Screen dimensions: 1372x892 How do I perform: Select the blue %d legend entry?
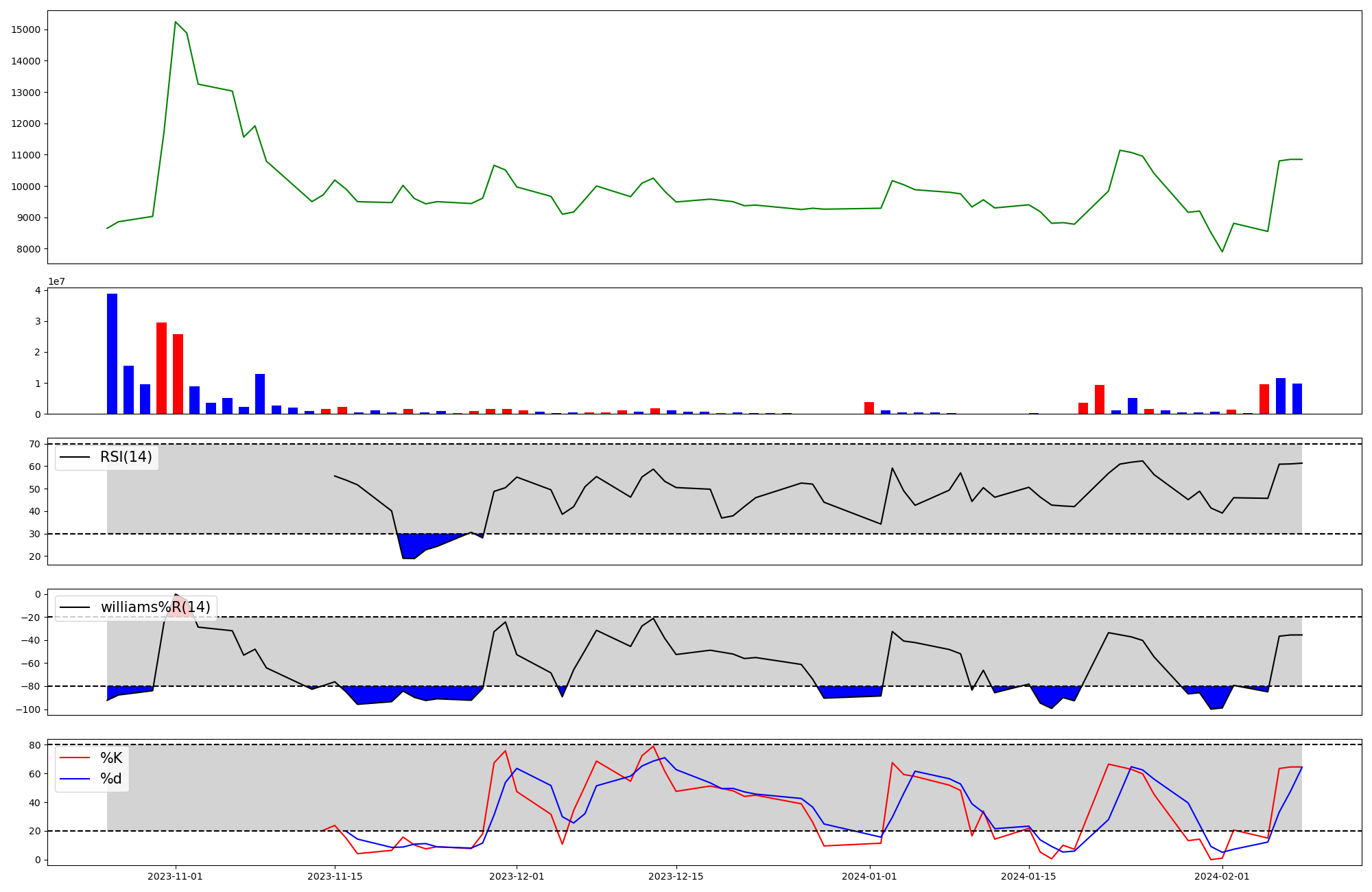coord(110,778)
